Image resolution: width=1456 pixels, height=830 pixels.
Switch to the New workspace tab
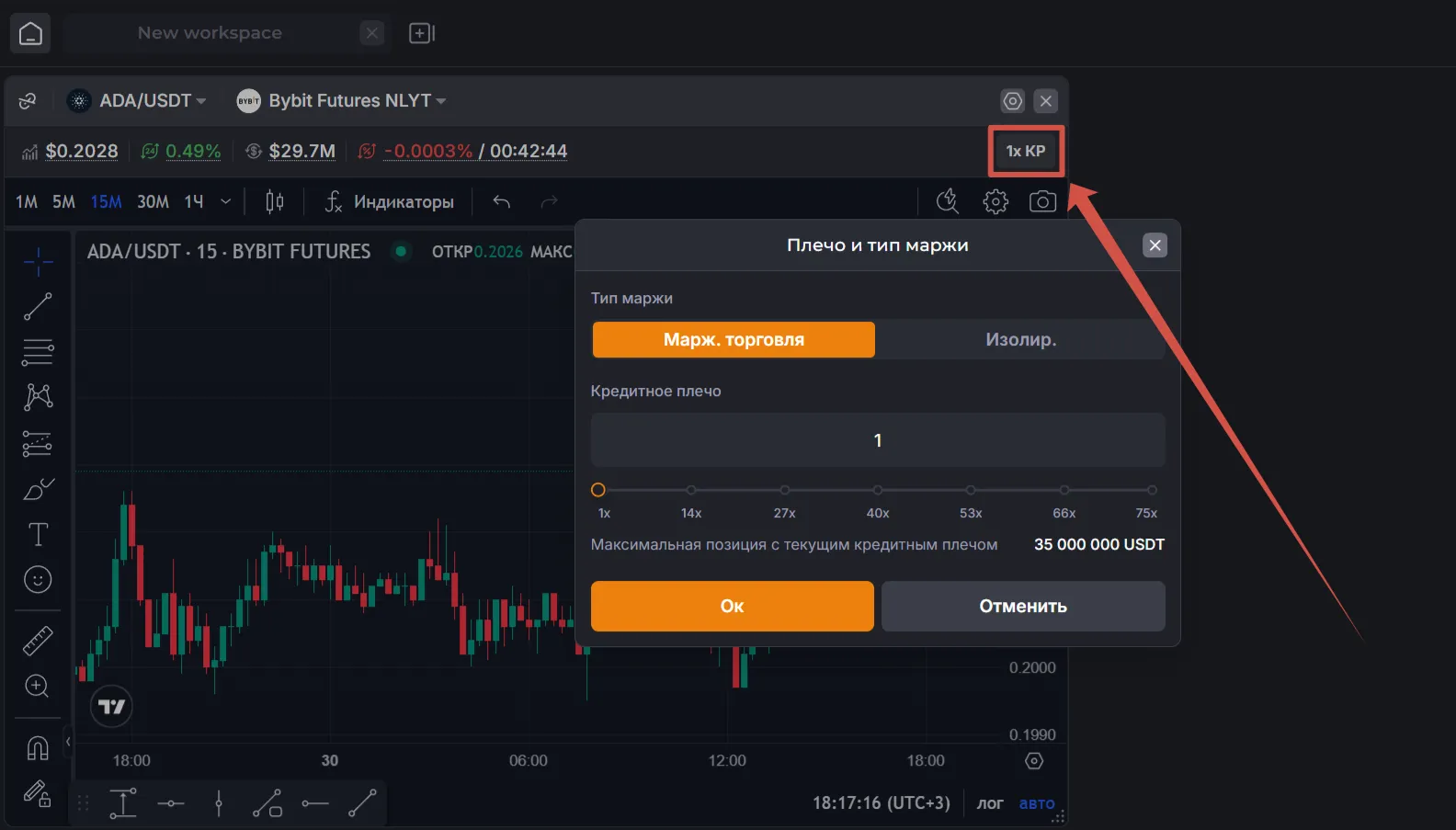point(210,33)
